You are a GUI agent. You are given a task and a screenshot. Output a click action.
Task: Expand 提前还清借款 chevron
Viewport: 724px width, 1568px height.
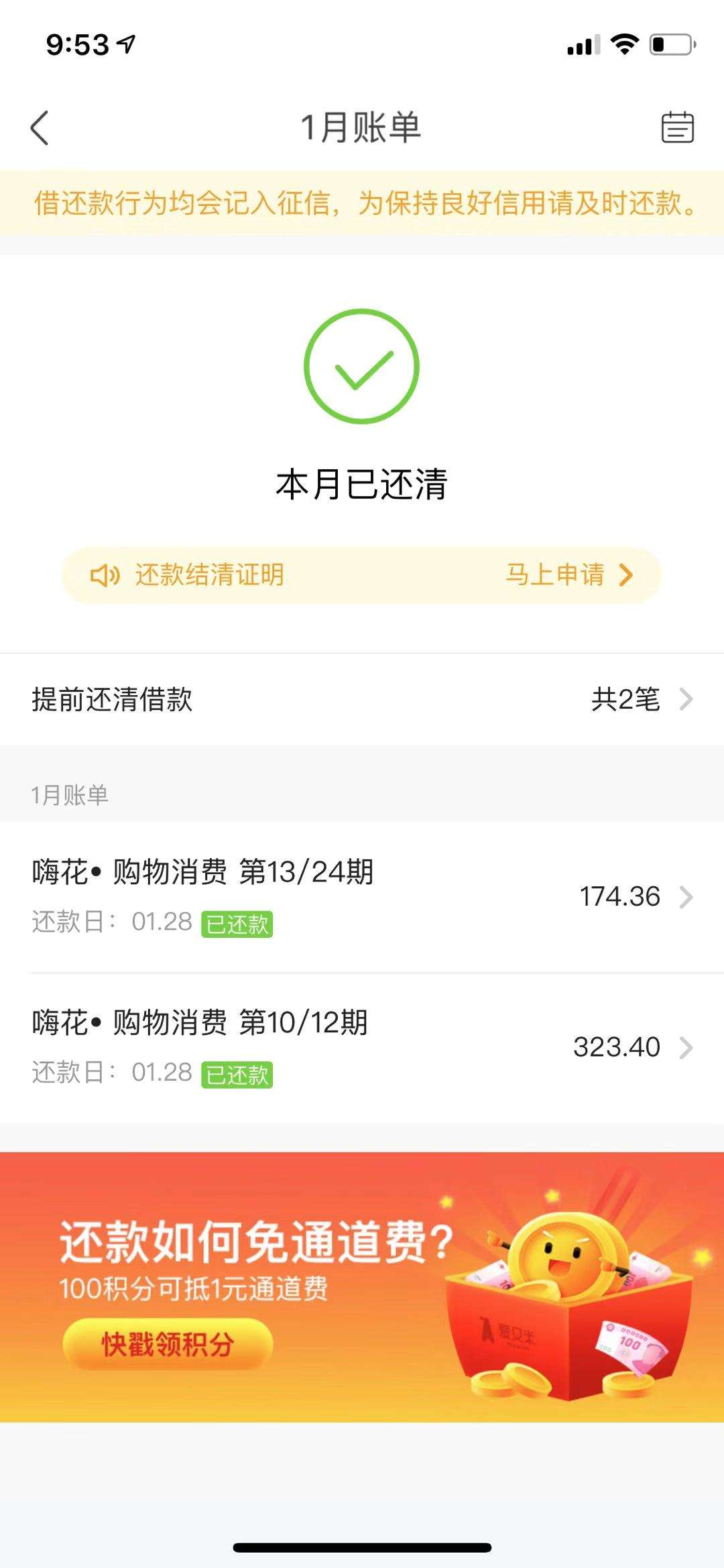coord(686,699)
